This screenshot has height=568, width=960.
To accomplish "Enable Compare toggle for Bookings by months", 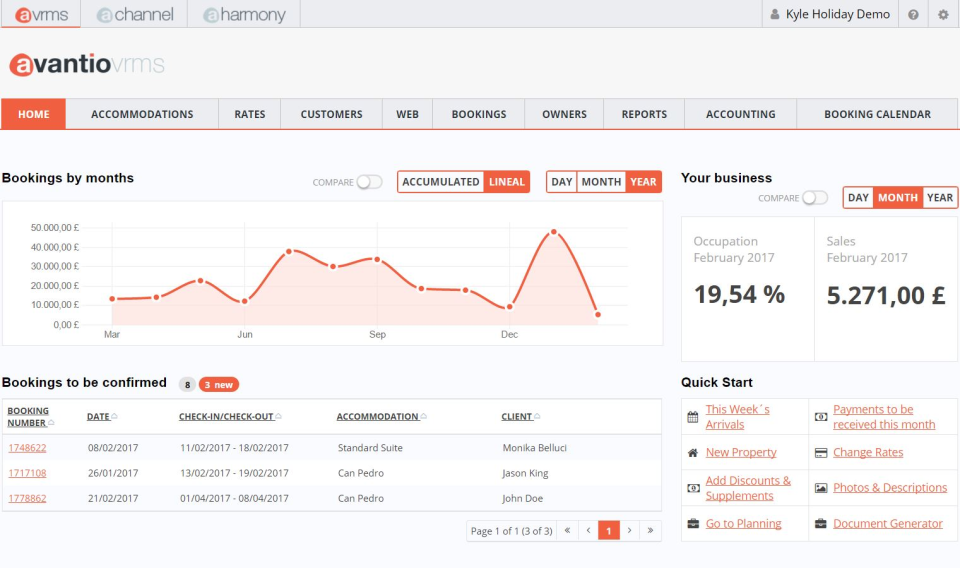I will (369, 182).
